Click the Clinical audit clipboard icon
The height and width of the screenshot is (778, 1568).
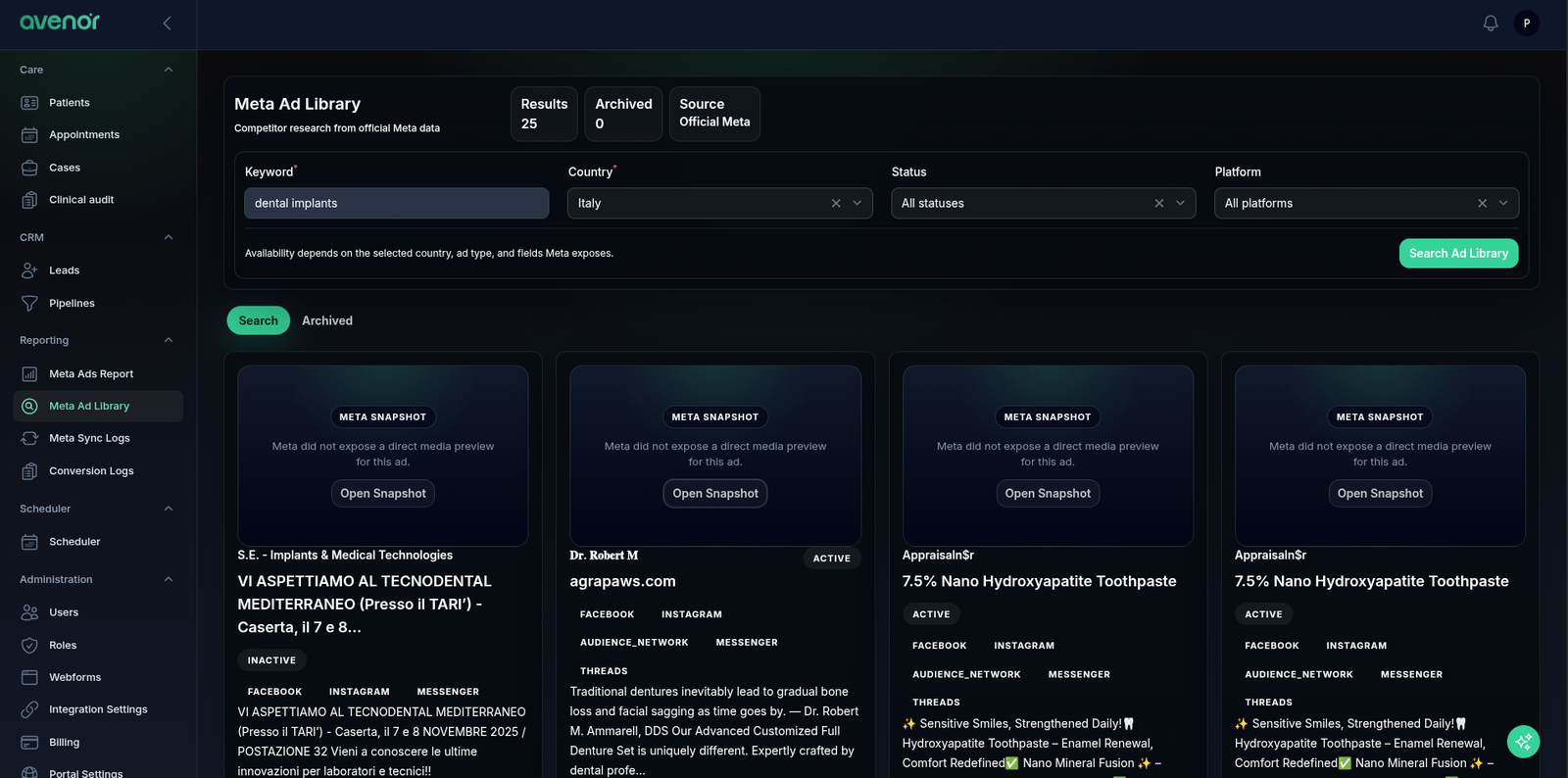pyautogui.click(x=29, y=200)
